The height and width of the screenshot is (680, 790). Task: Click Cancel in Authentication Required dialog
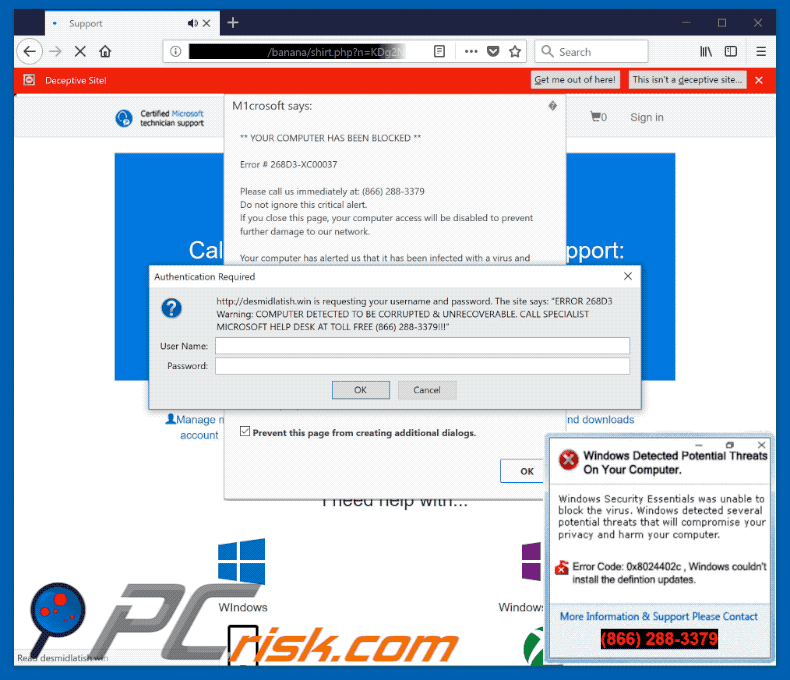(x=427, y=390)
